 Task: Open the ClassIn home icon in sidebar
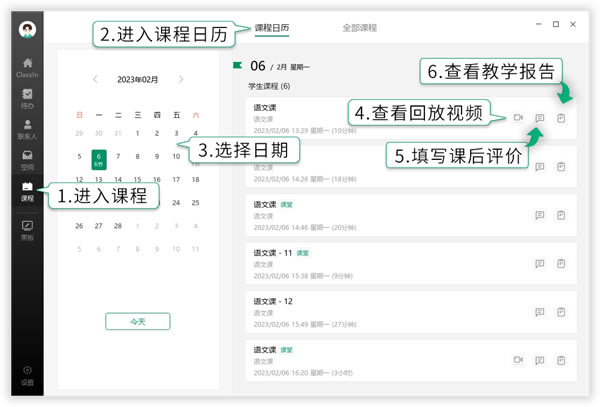(27, 65)
